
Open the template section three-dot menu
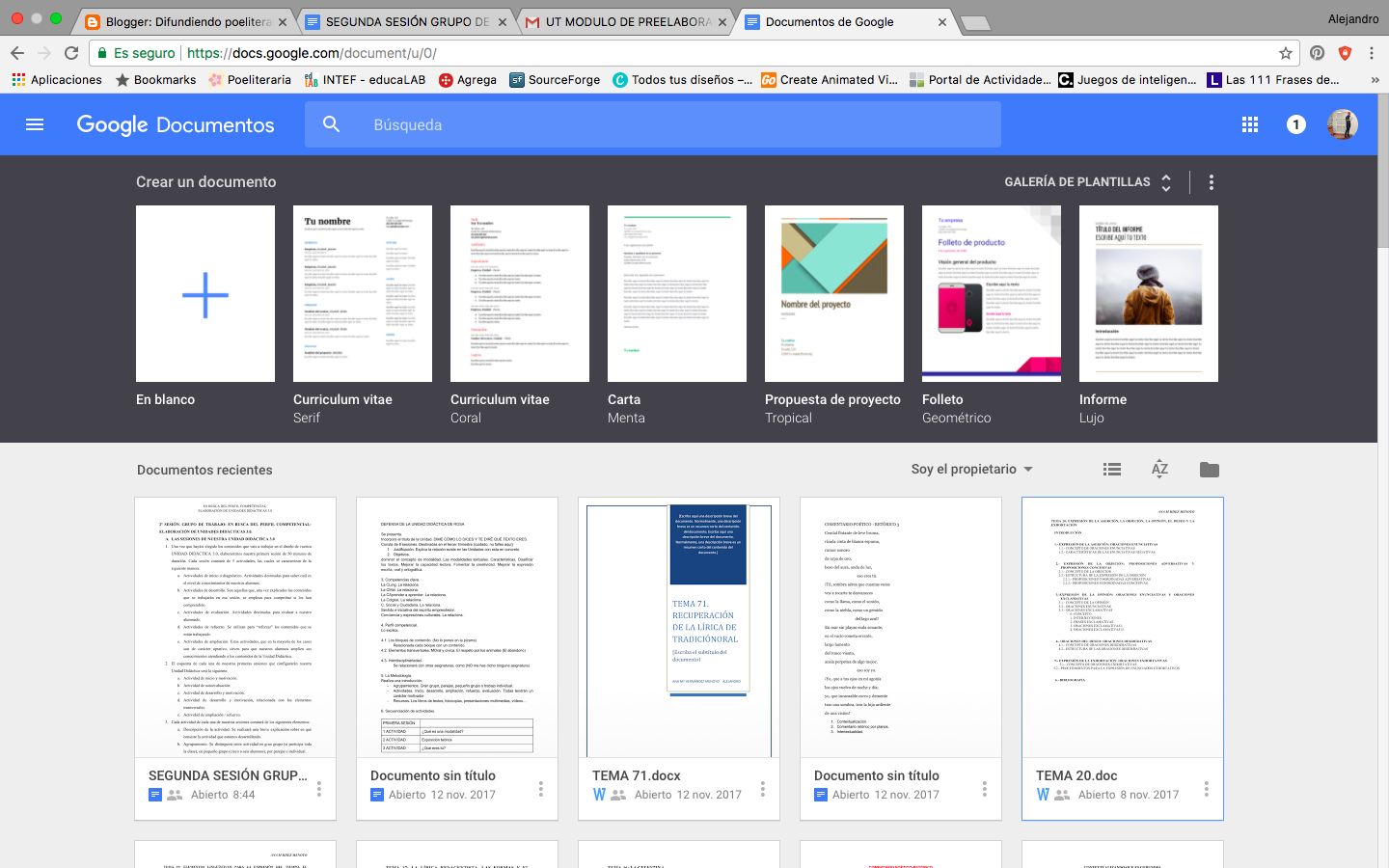[x=1212, y=182]
